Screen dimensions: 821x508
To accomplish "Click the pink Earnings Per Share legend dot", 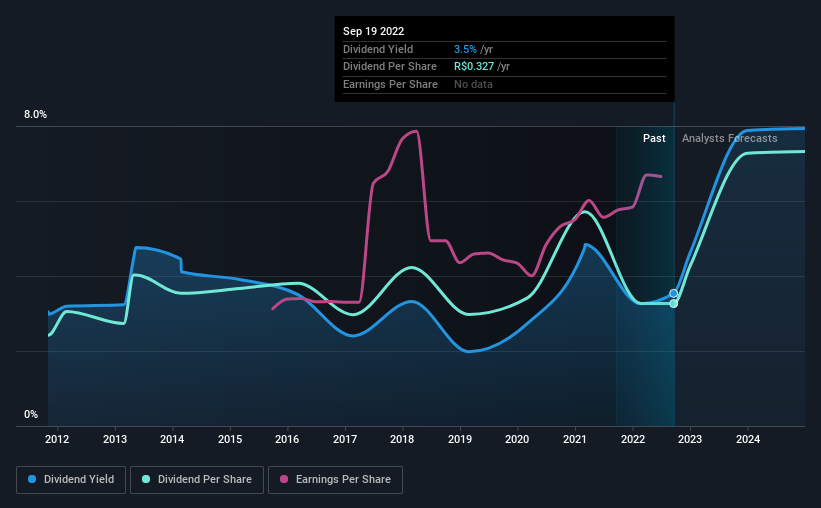I will pos(284,479).
